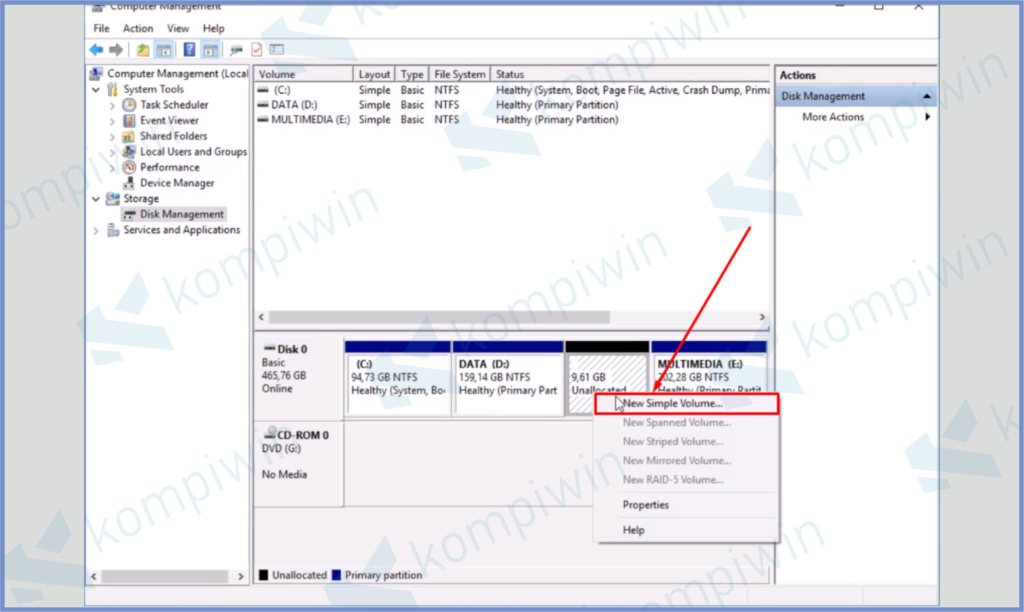Click the Back navigation arrow in the toolbar
1024x612 pixels.
click(x=95, y=49)
